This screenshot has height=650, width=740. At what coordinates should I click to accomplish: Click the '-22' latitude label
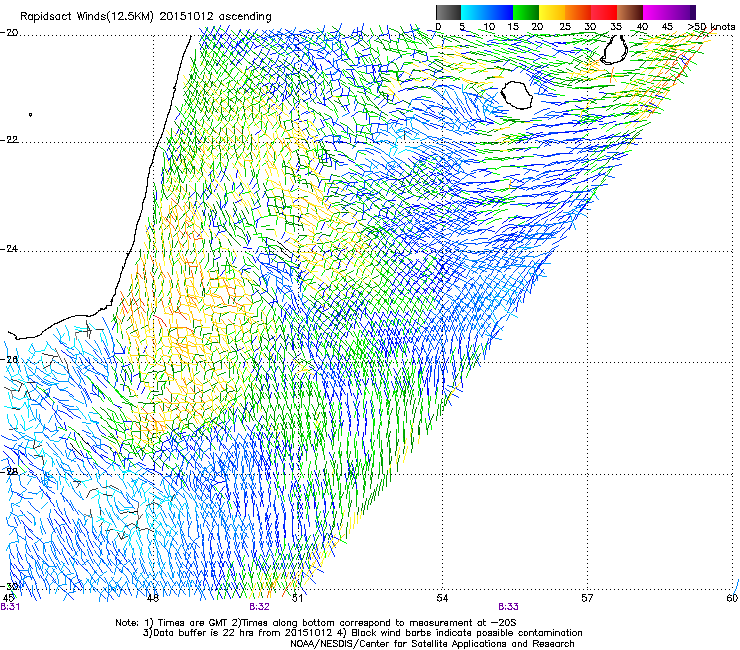[x=9, y=140]
